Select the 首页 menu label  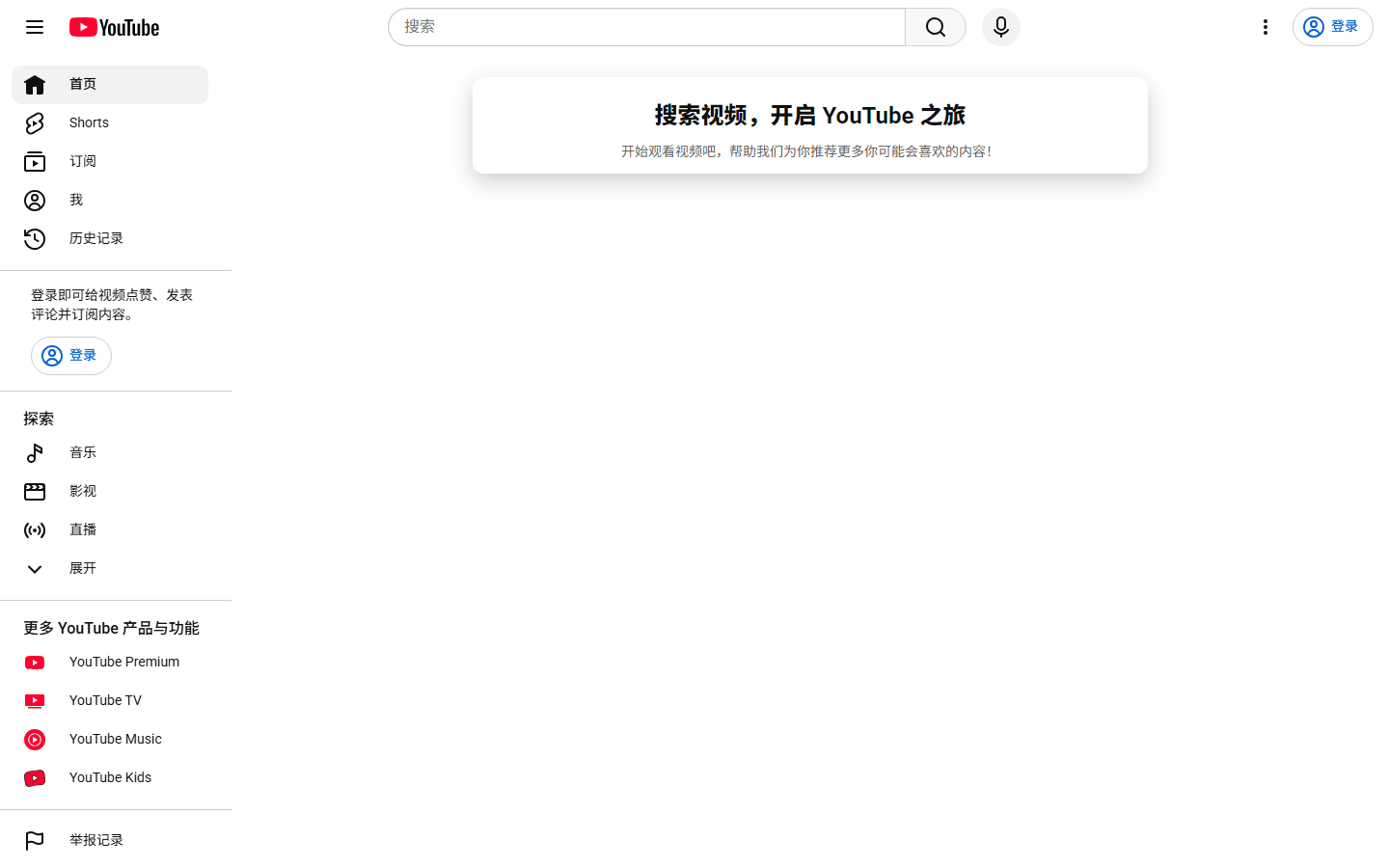[83, 84]
